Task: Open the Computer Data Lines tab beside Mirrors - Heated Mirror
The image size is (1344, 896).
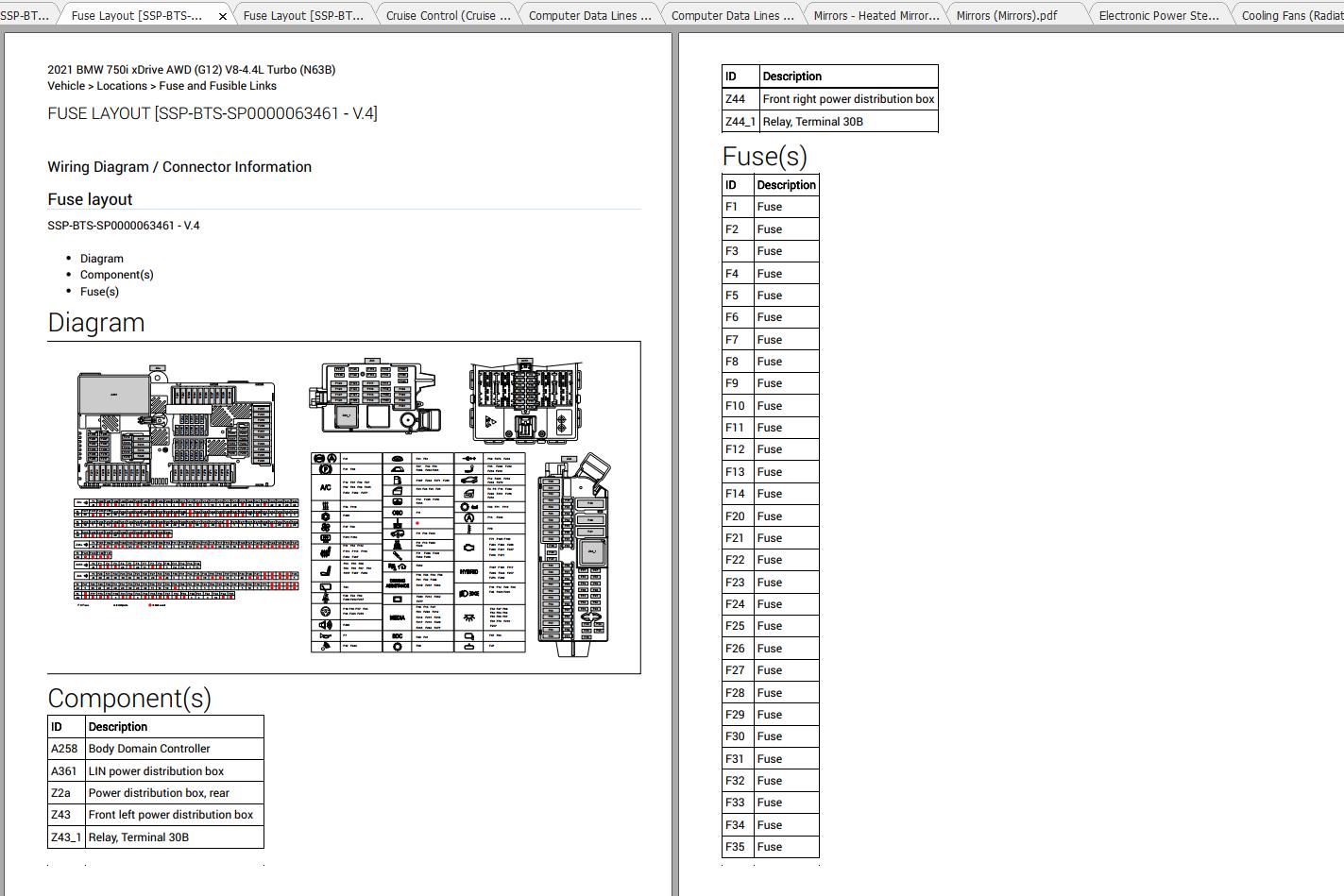Action: 732,15
